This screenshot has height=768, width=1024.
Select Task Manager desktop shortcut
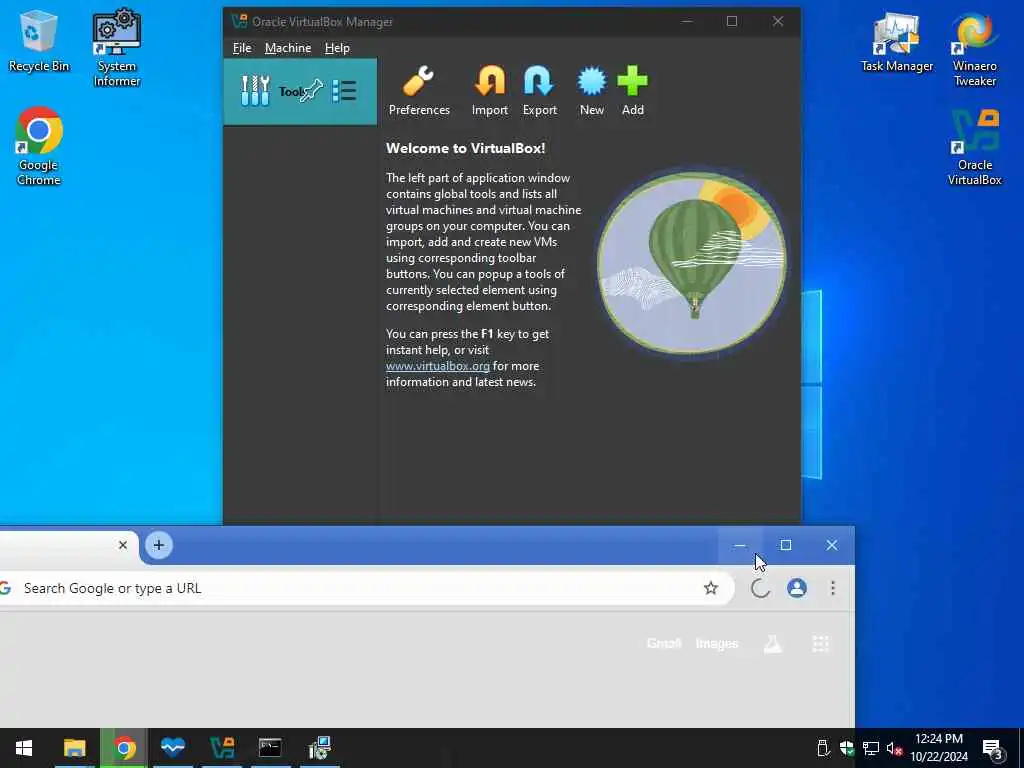[897, 43]
